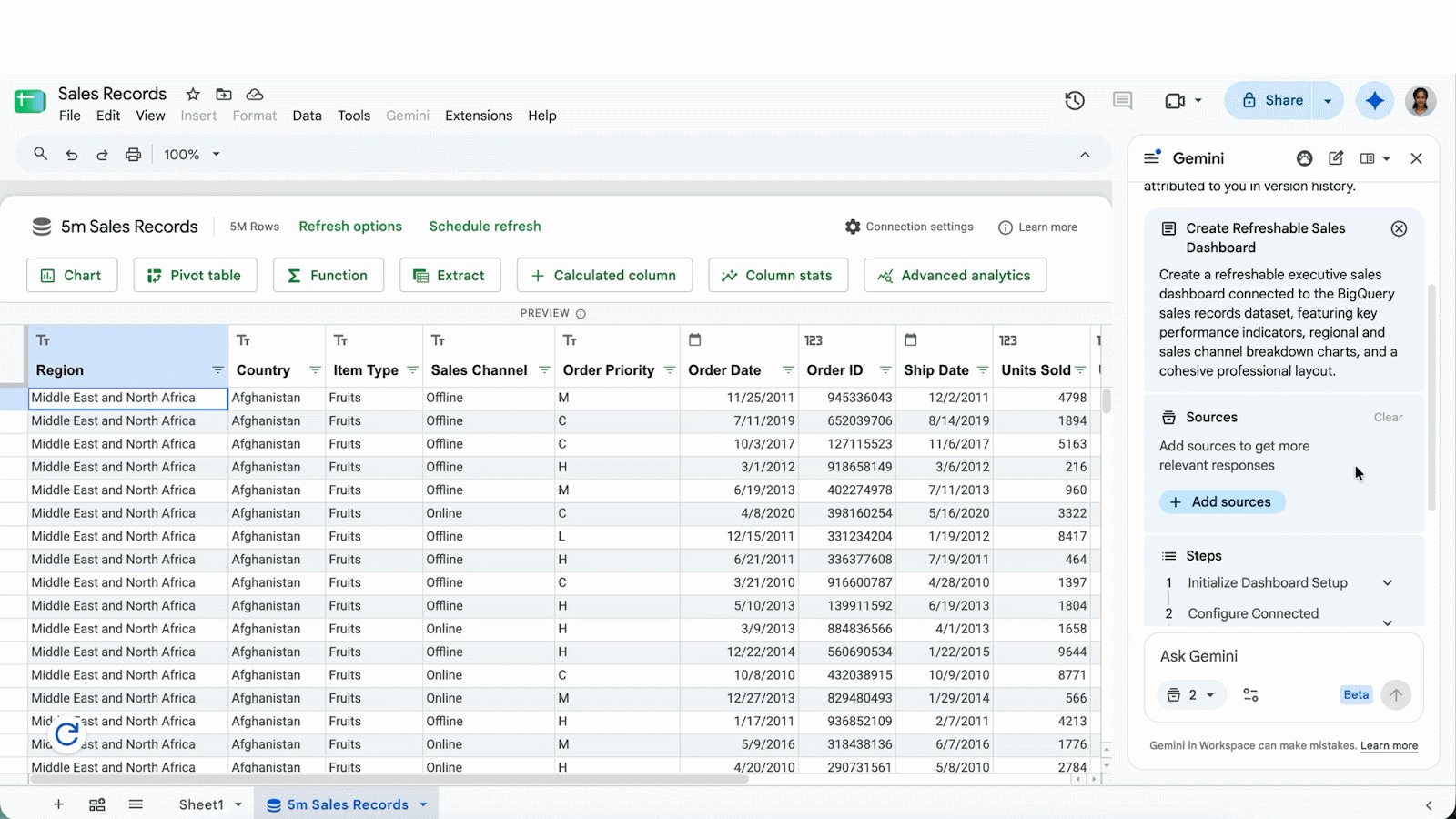1456x819 pixels.
Task: Open the Share options dropdown arrow
Action: coord(1328,100)
